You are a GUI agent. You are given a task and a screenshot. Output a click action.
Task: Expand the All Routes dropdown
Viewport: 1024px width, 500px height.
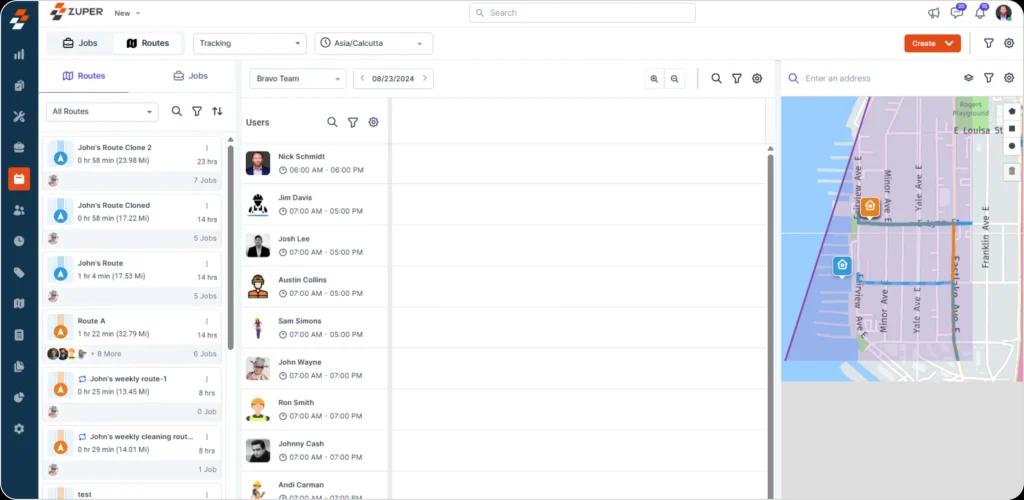[x=102, y=112]
